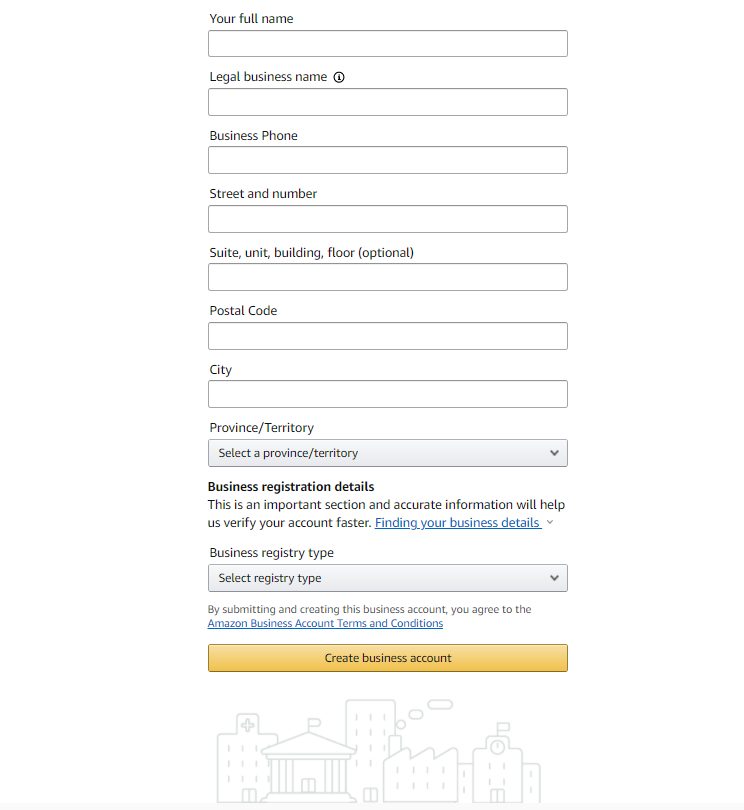
Task: Click the chevron on the Province/Territory dropdown
Action: (554, 453)
